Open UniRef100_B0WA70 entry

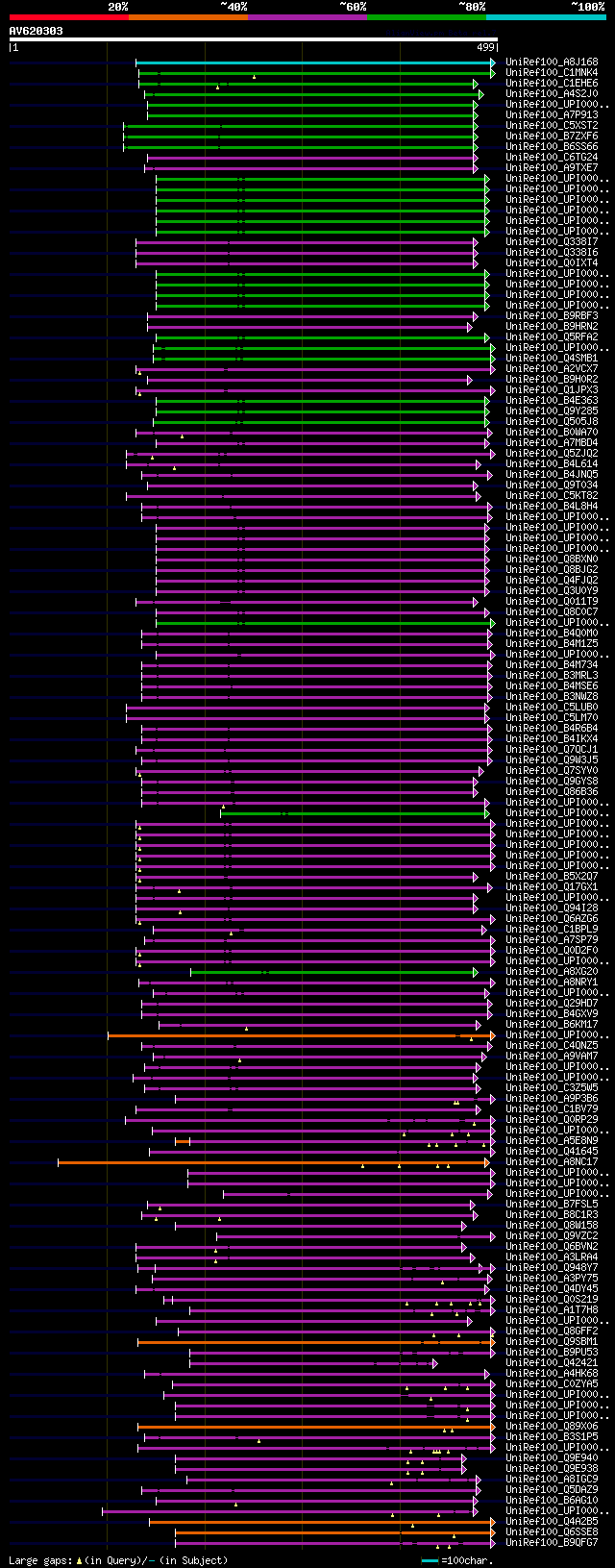click(552, 432)
